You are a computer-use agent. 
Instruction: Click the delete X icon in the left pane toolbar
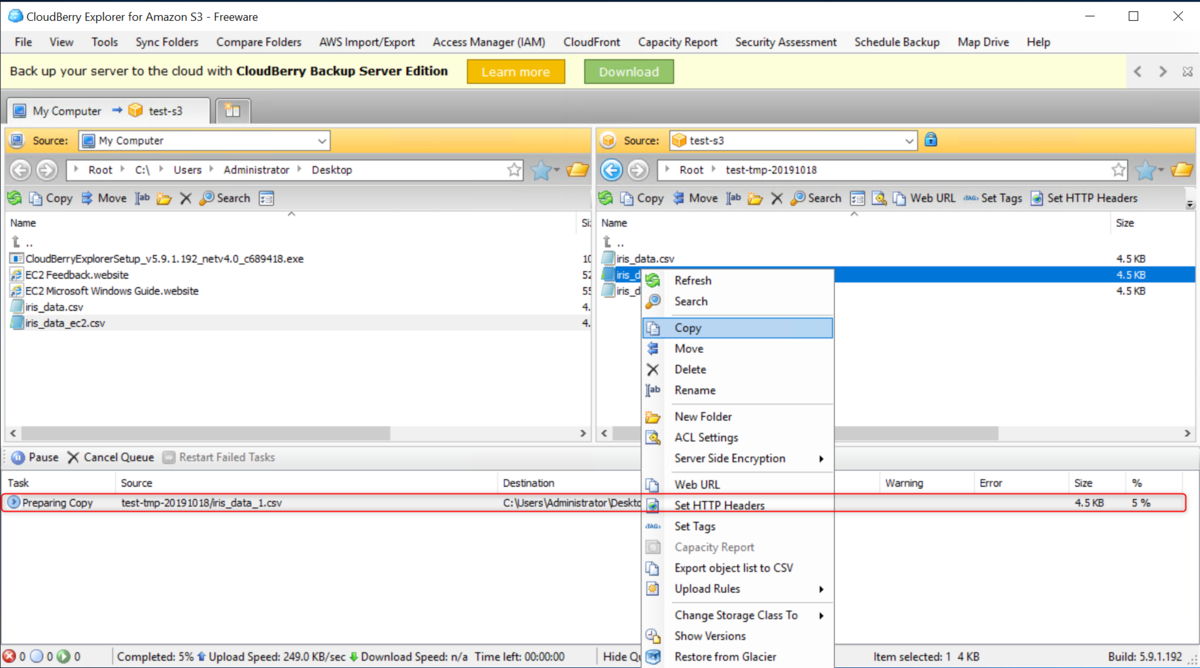coord(185,198)
